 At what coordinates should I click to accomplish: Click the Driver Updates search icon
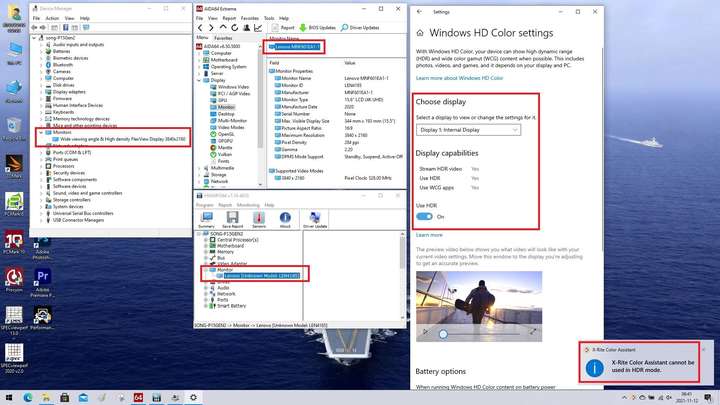(344, 28)
